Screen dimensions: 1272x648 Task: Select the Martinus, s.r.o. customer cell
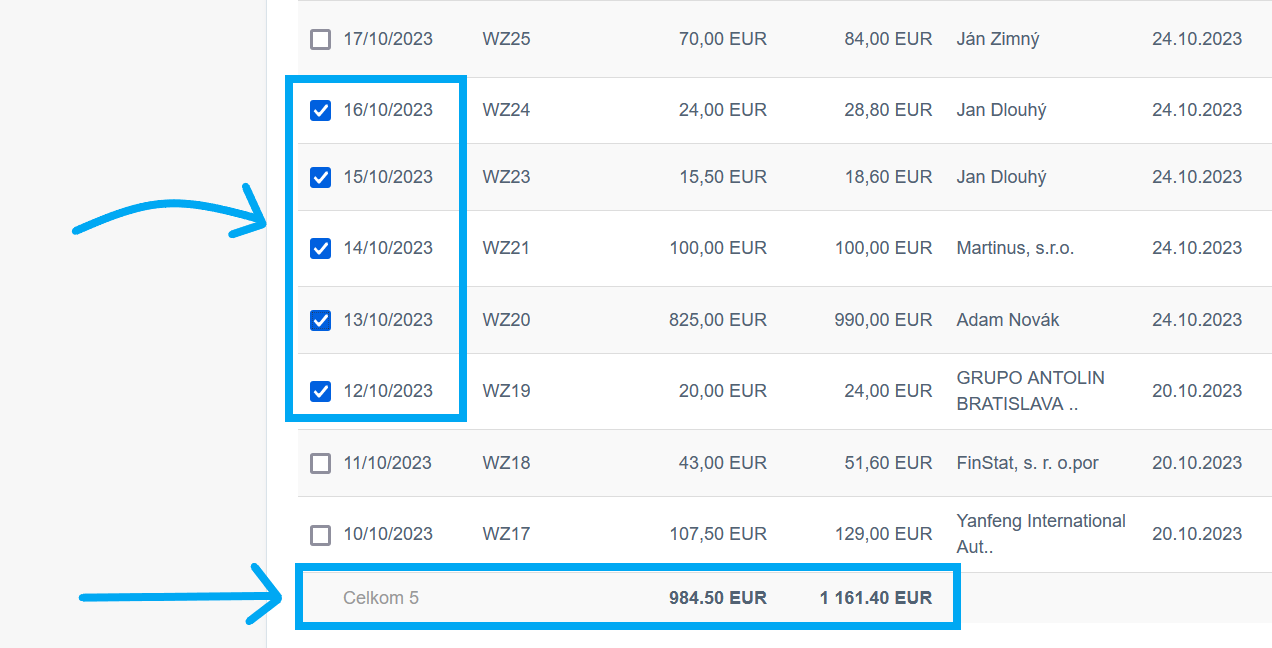(x=1015, y=248)
